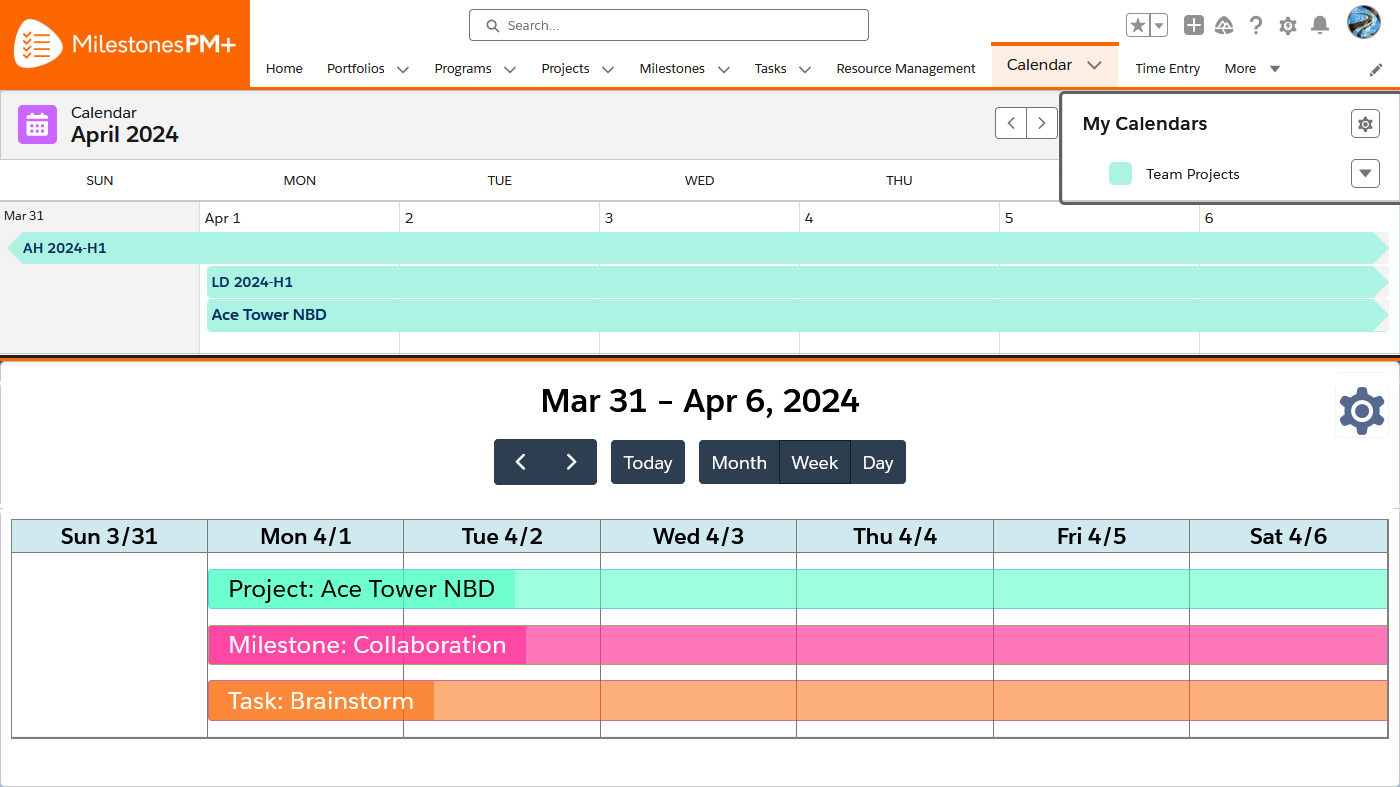Image resolution: width=1400 pixels, height=787 pixels.
Task: Select the Apr 1 date cell
Action: pyautogui.click(x=299, y=278)
